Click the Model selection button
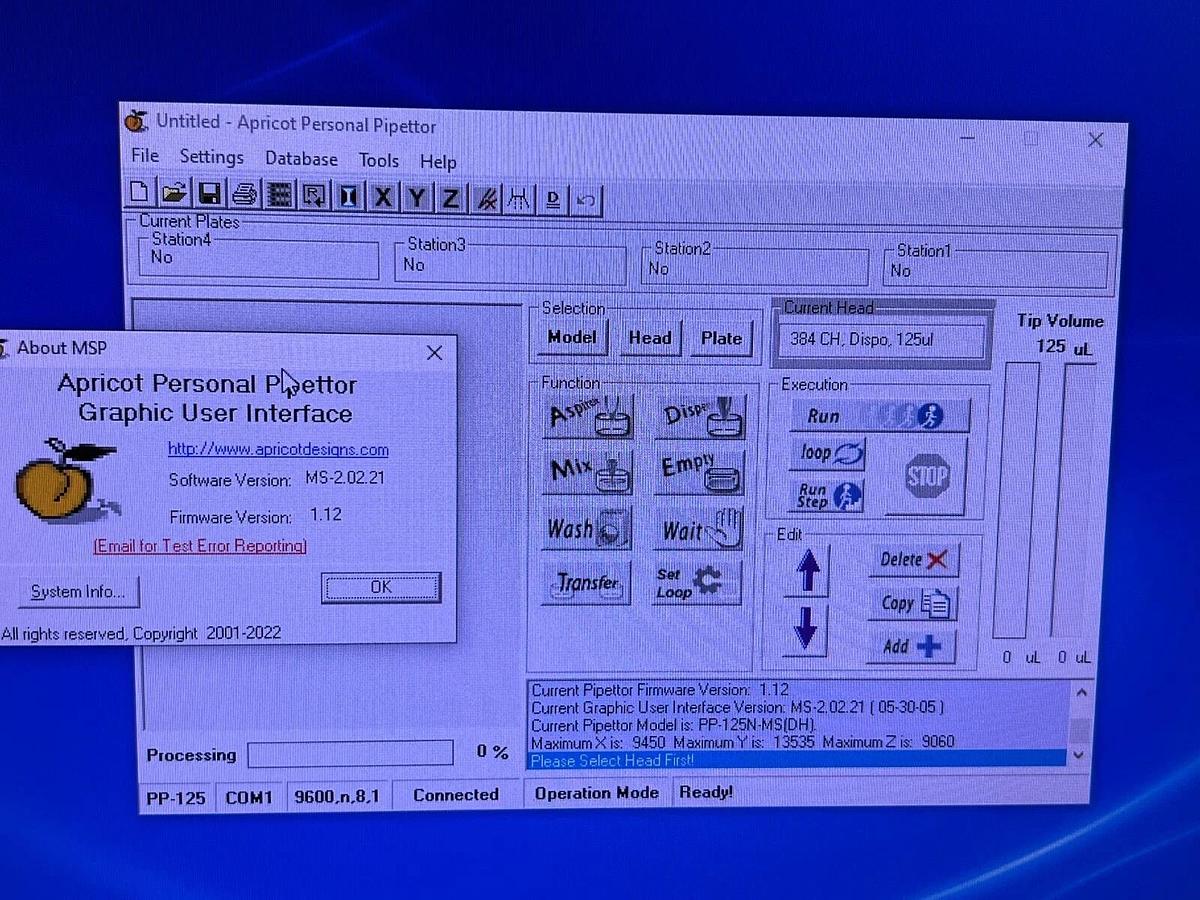Image resolution: width=1200 pixels, height=900 pixels. (x=572, y=338)
